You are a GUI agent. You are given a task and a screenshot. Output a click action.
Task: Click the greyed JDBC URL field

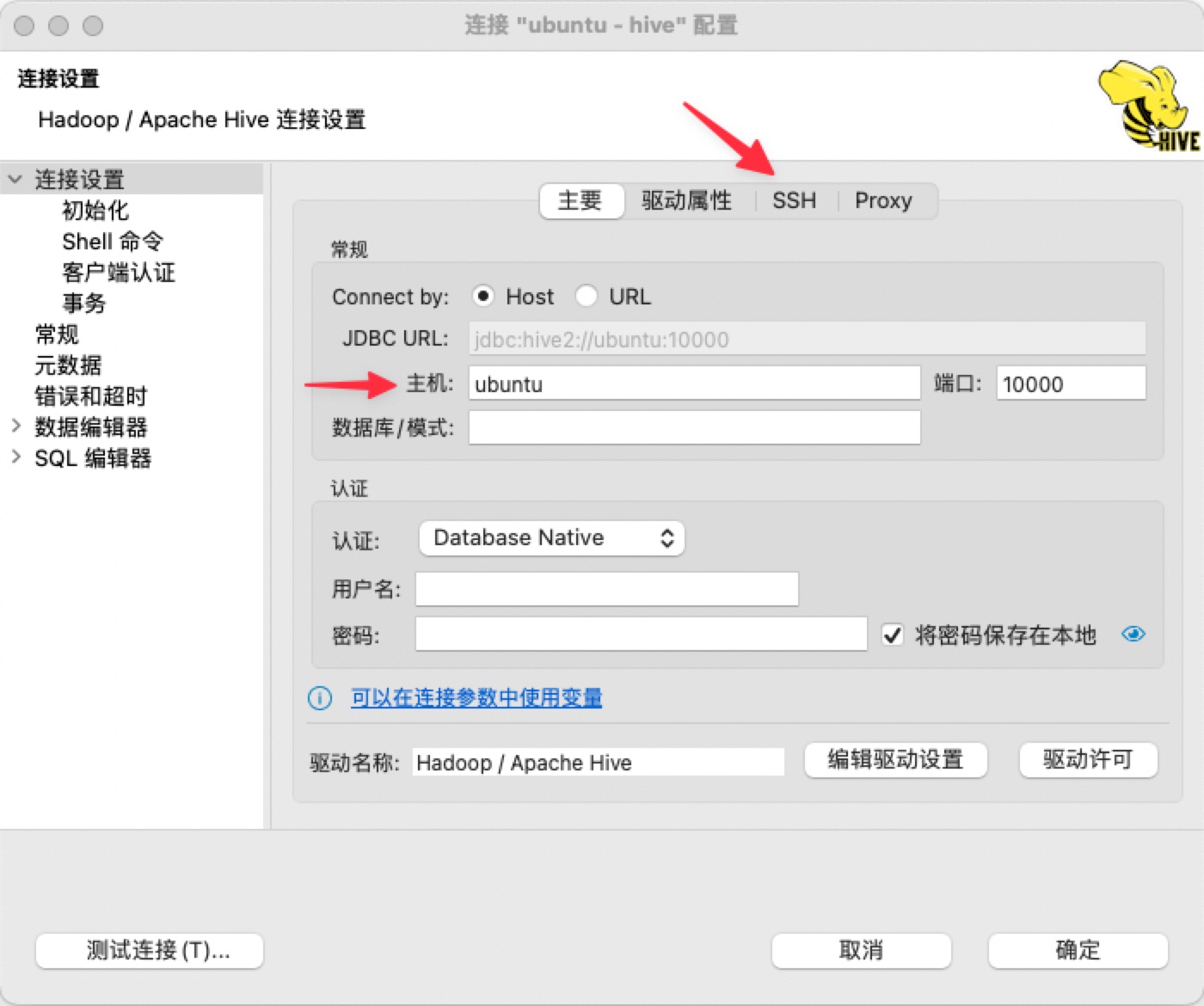pos(808,339)
